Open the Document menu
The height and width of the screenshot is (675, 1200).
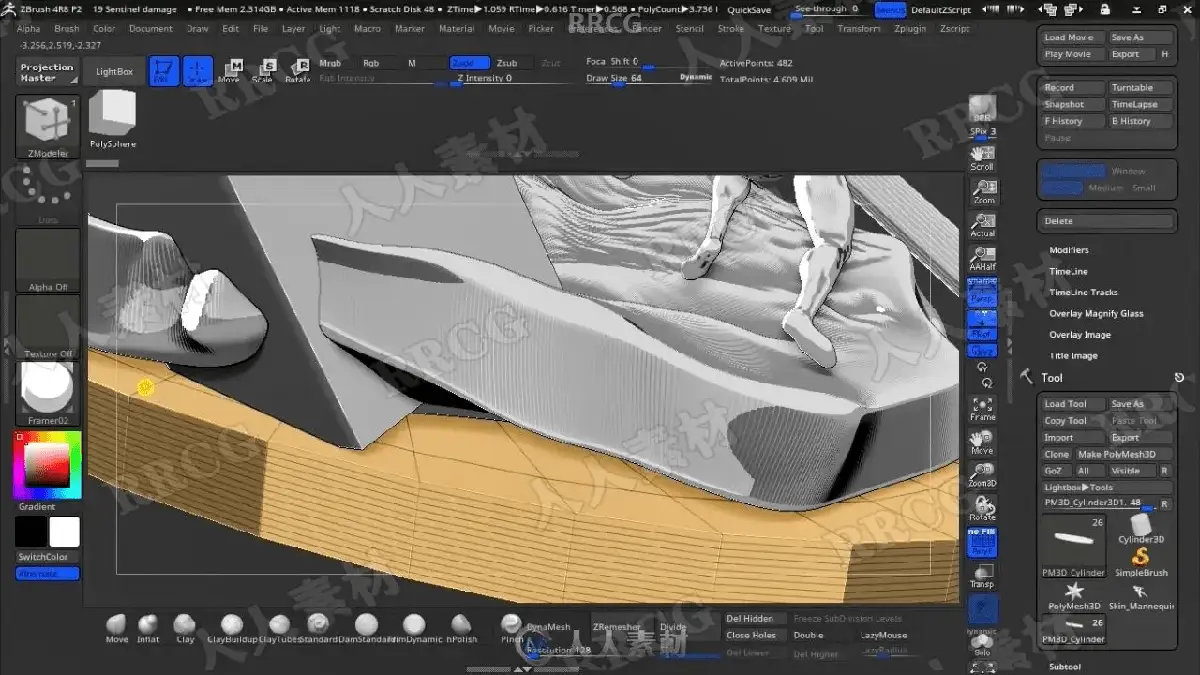151,29
